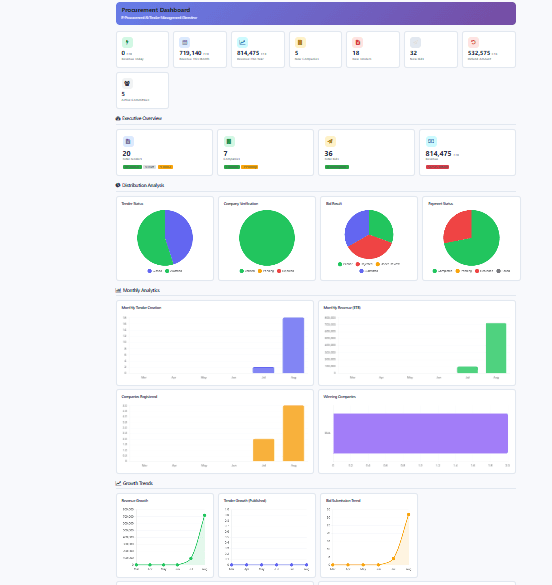Click the Company Verification green pie
Screen dimensions: 552x585
pos(267,238)
